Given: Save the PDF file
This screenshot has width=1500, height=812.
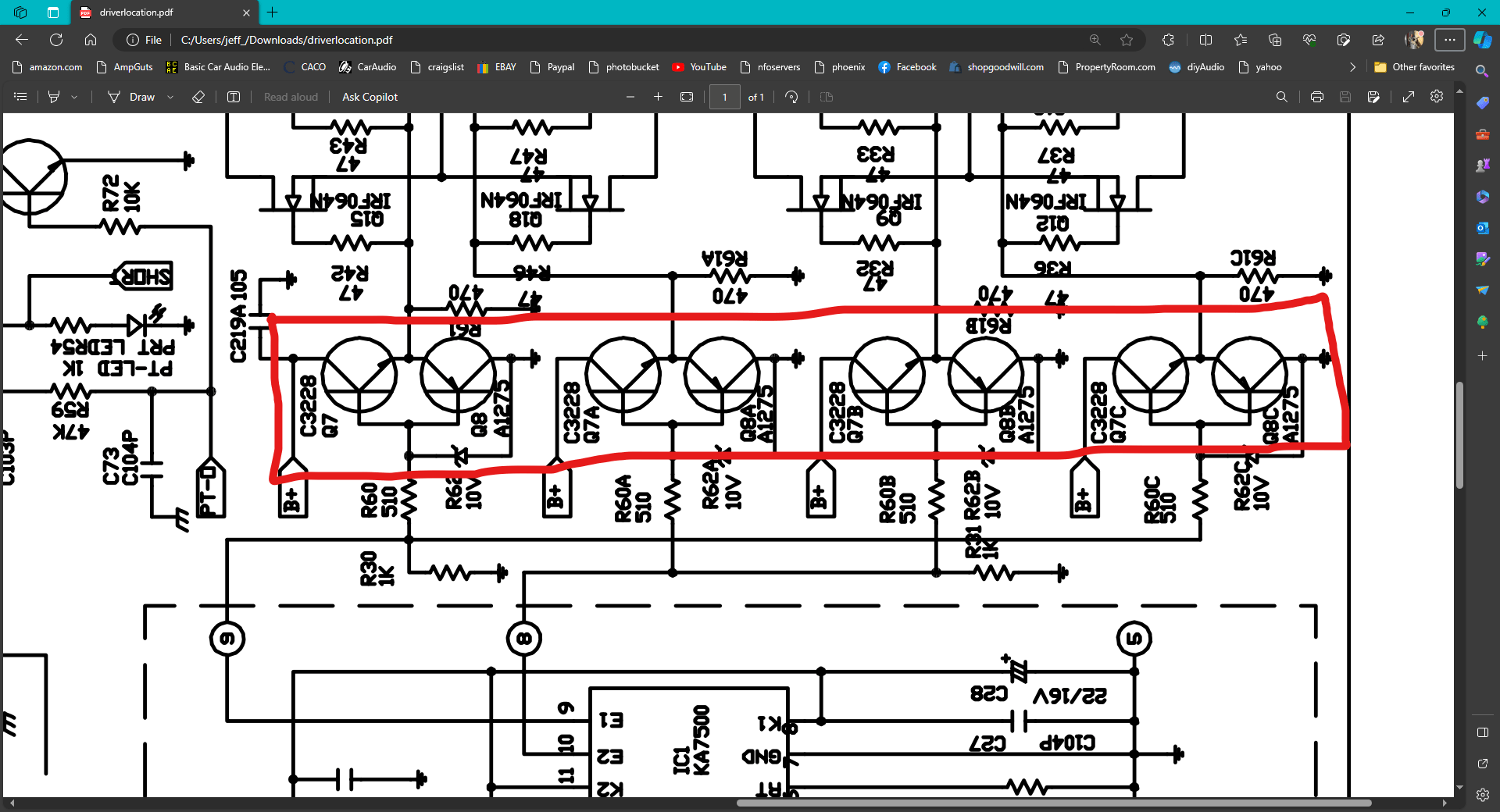Looking at the screenshot, I should [x=1345, y=97].
